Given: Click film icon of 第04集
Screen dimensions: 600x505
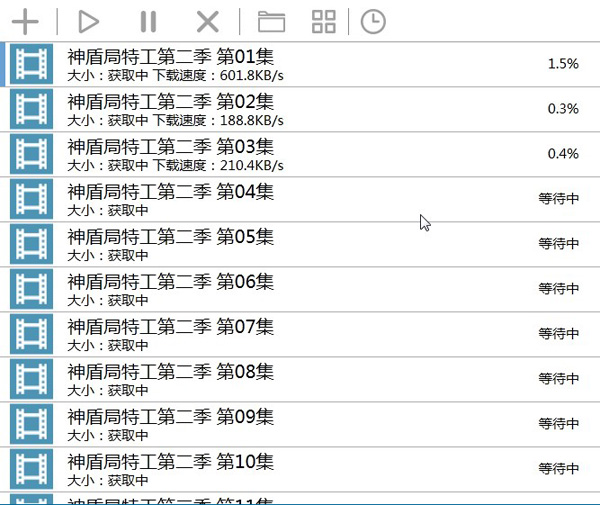Looking at the screenshot, I should tap(31, 199).
